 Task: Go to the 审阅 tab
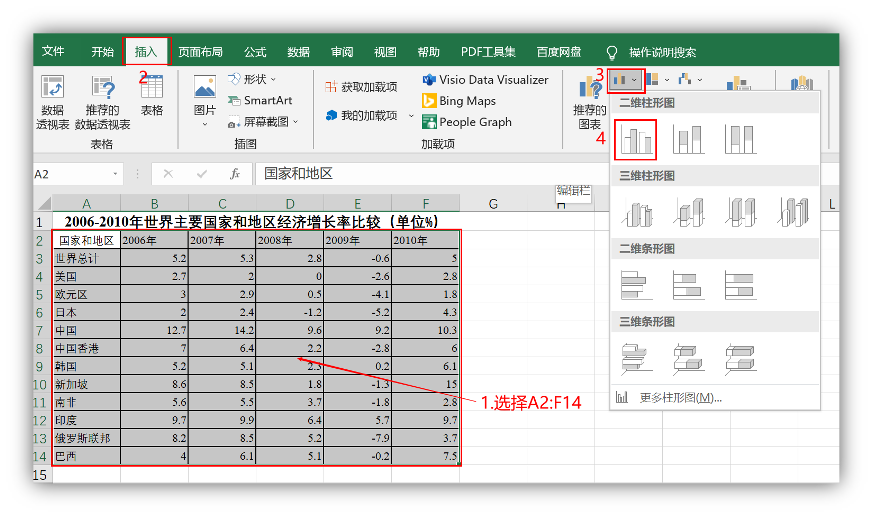[x=342, y=52]
